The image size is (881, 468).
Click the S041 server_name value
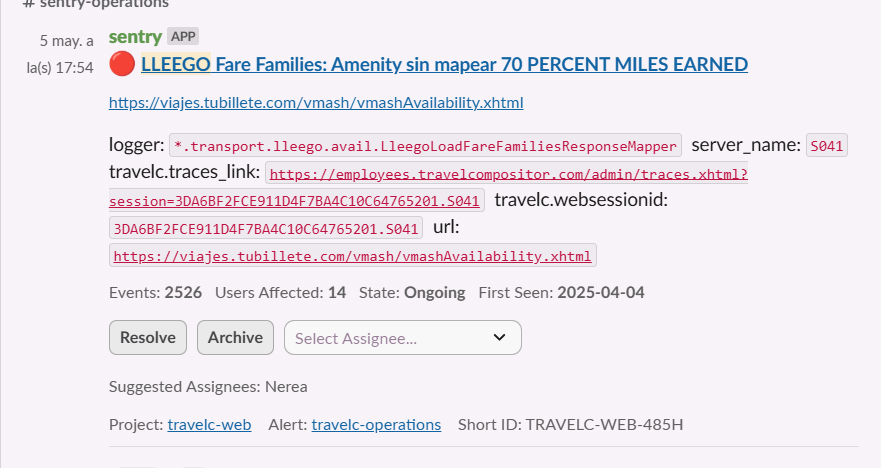(x=827, y=146)
